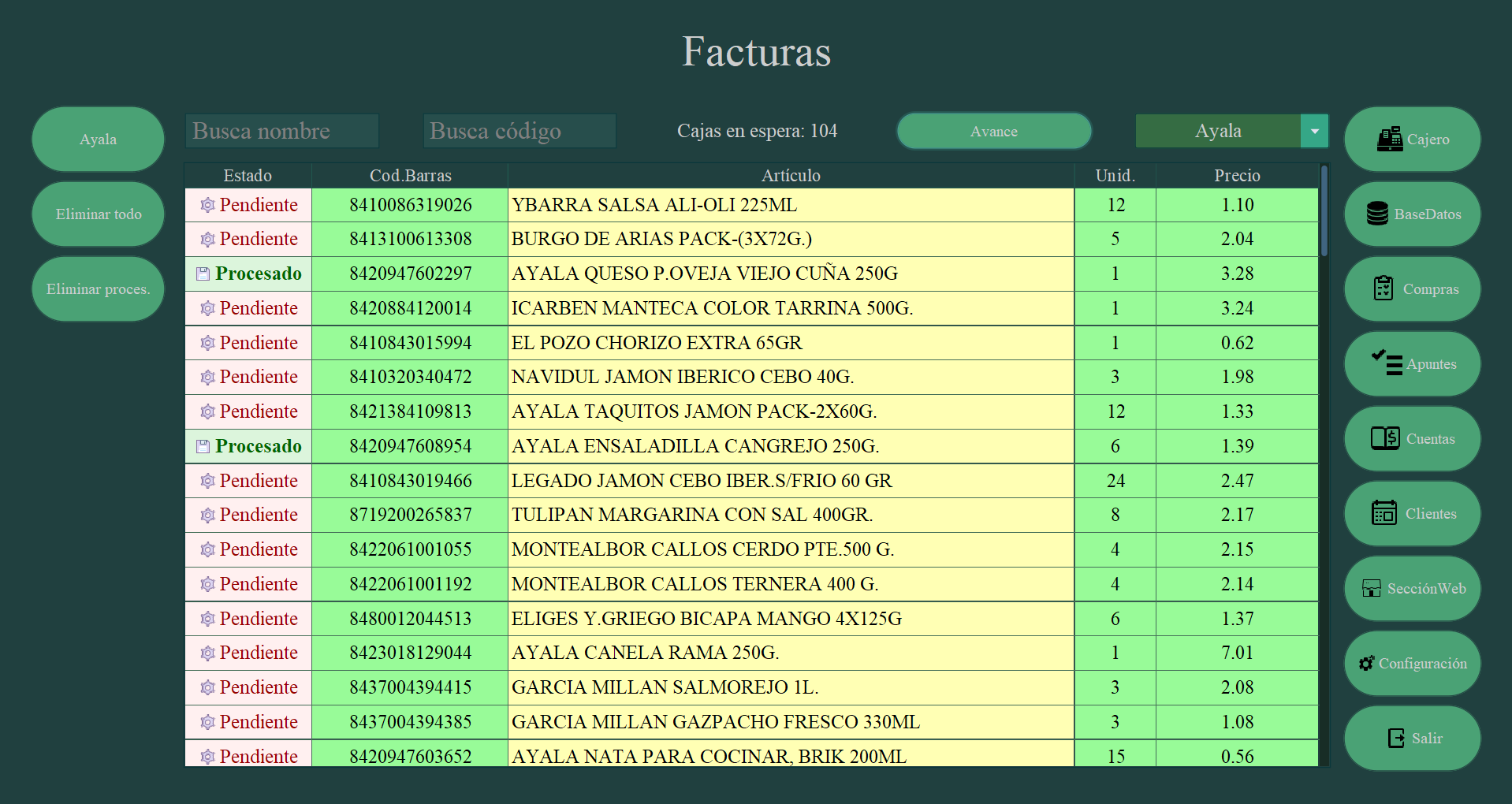Open the Ayala supplier dropdown arrow
Screen dimensions: 1512x804
[x=1314, y=131]
